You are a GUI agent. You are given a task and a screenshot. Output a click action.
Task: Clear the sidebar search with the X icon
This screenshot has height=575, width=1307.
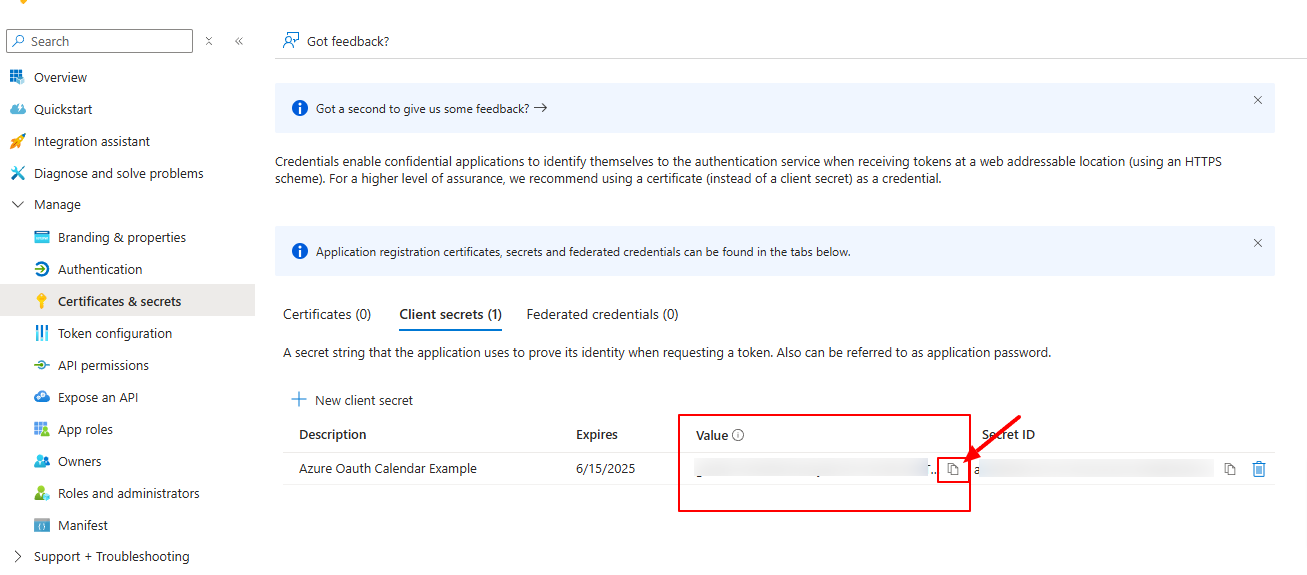(209, 41)
